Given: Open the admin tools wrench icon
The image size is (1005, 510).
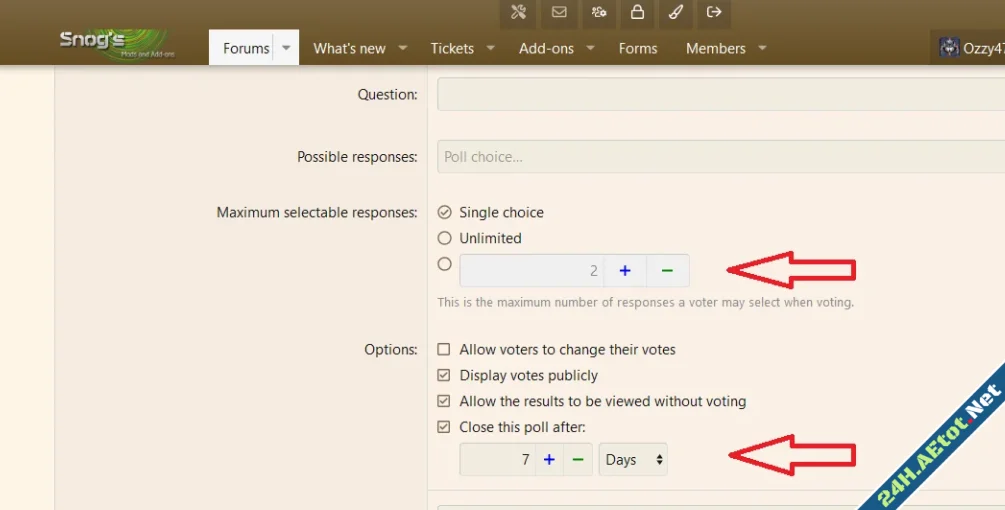Looking at the screenshot, I should pyautogui.click(x=518, y=12).
